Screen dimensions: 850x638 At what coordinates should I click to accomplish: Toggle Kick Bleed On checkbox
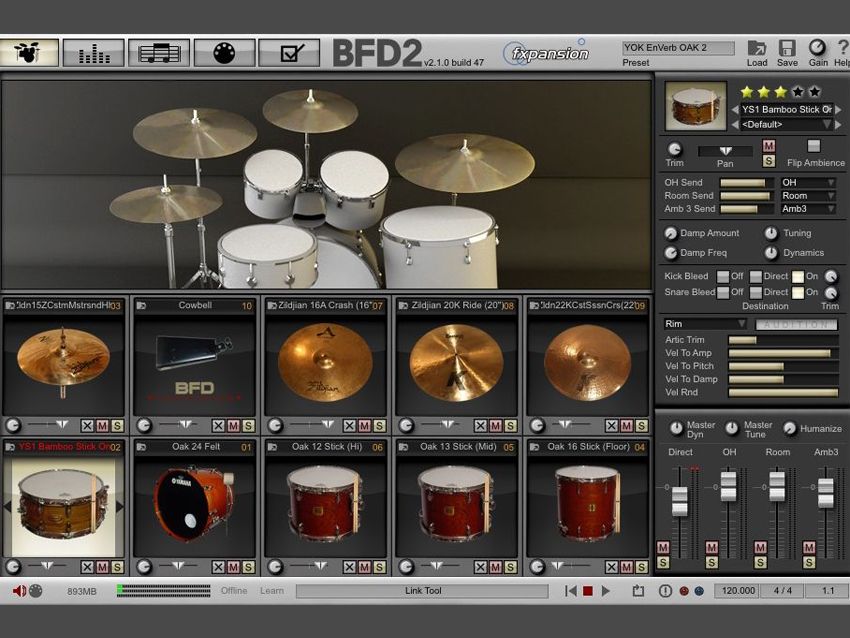tap(797, 276)
